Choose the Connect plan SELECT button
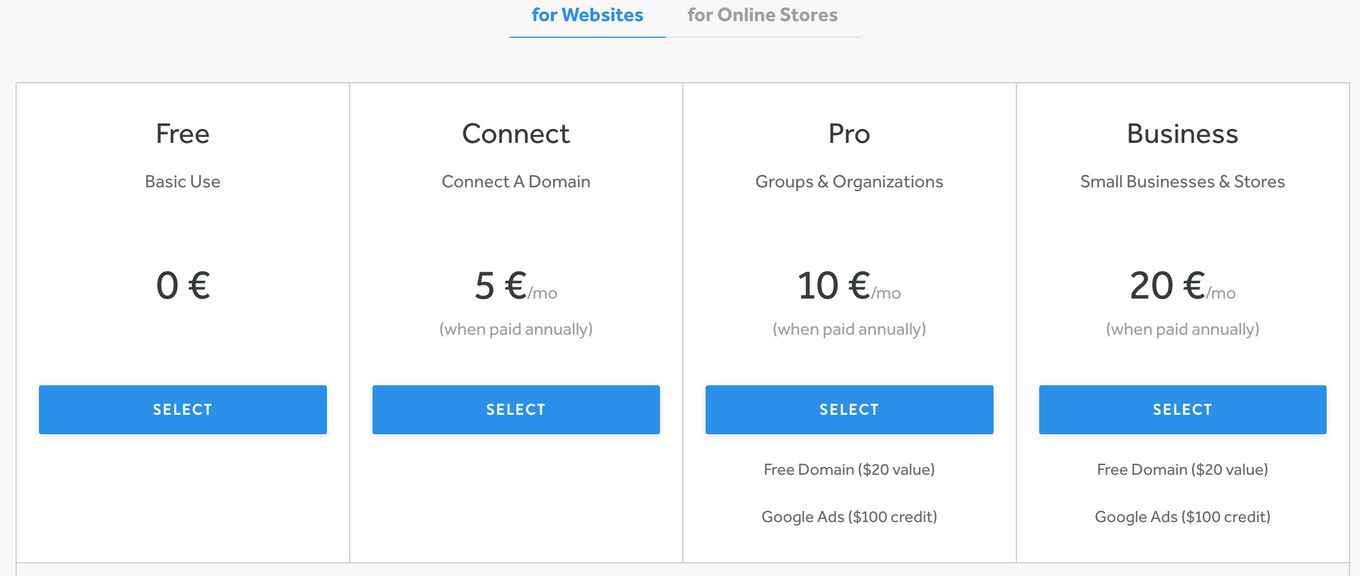 point(516,410)
